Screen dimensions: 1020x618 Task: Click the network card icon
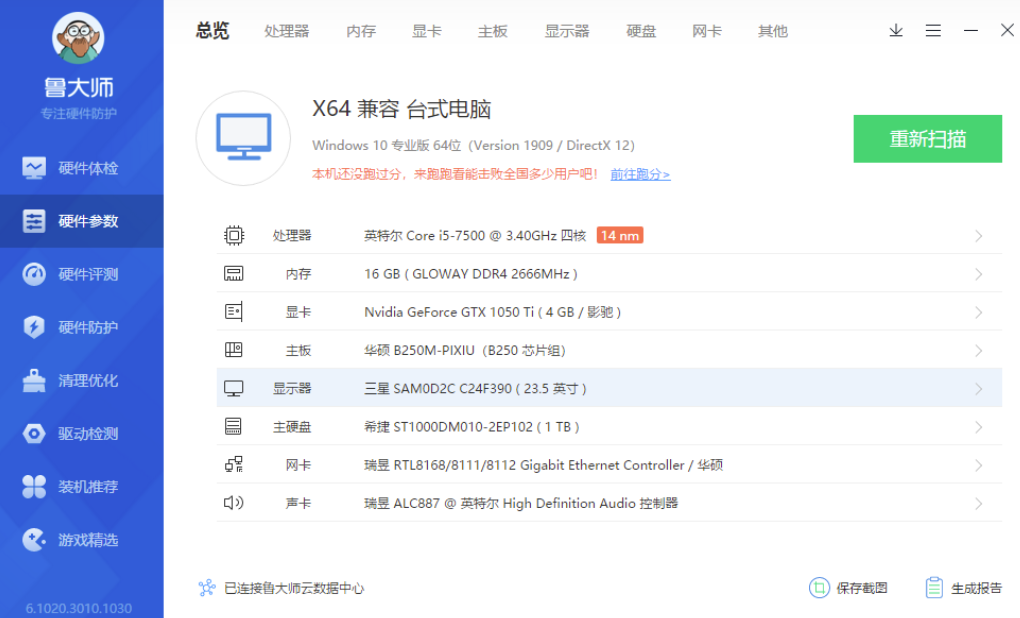click(x=234, y=464)
